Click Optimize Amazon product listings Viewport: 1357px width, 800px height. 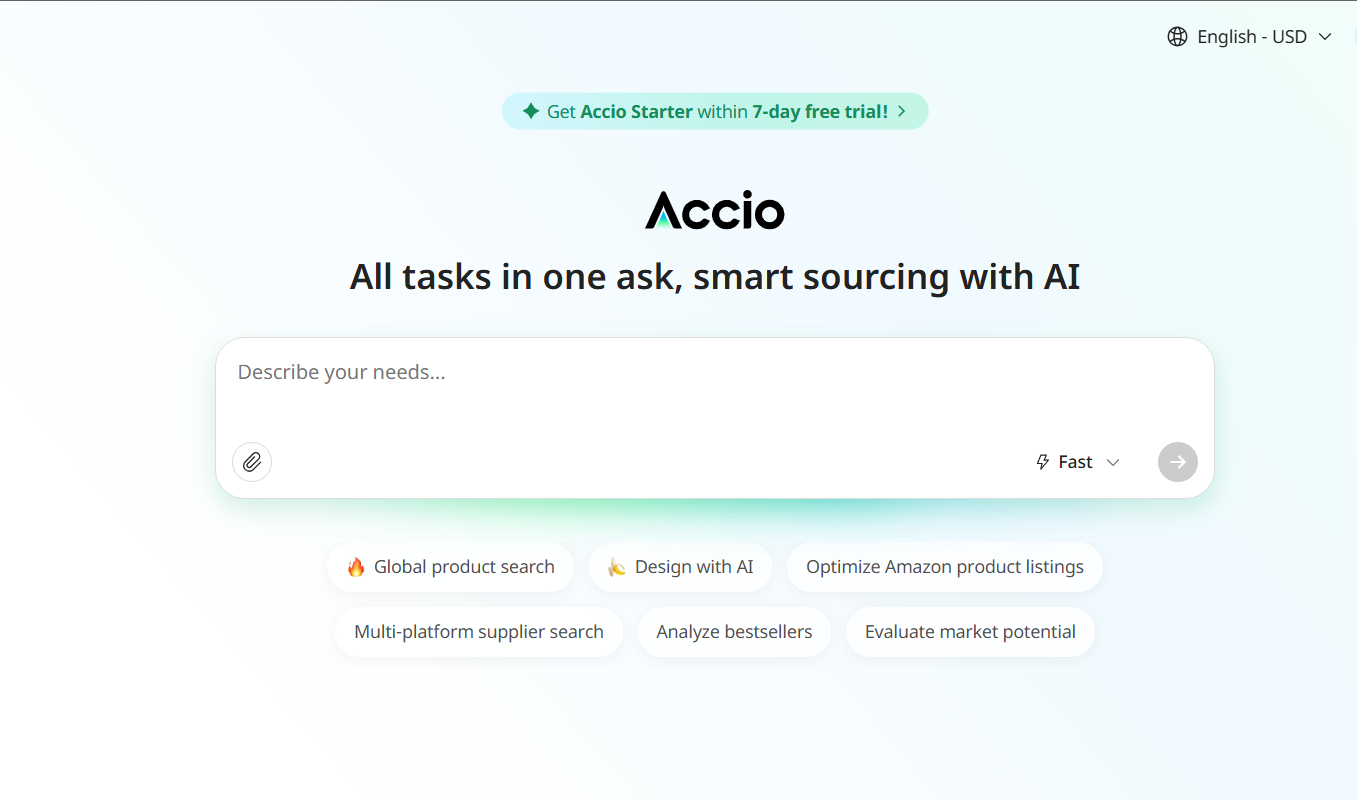click(x=944, y=566)
